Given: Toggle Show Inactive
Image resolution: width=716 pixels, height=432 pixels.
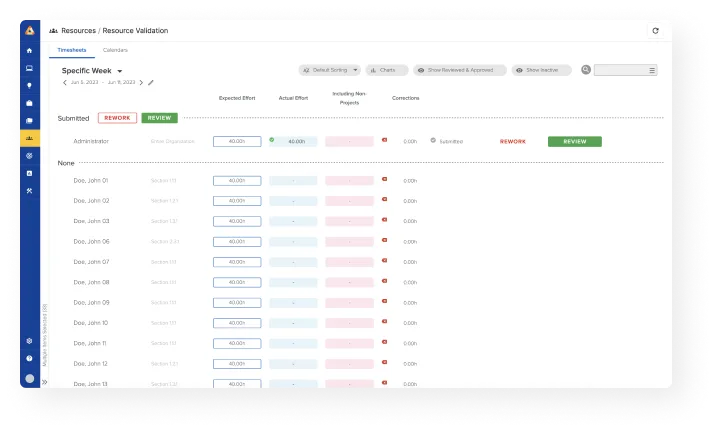Looking at the screenshot, I should 542,70.
